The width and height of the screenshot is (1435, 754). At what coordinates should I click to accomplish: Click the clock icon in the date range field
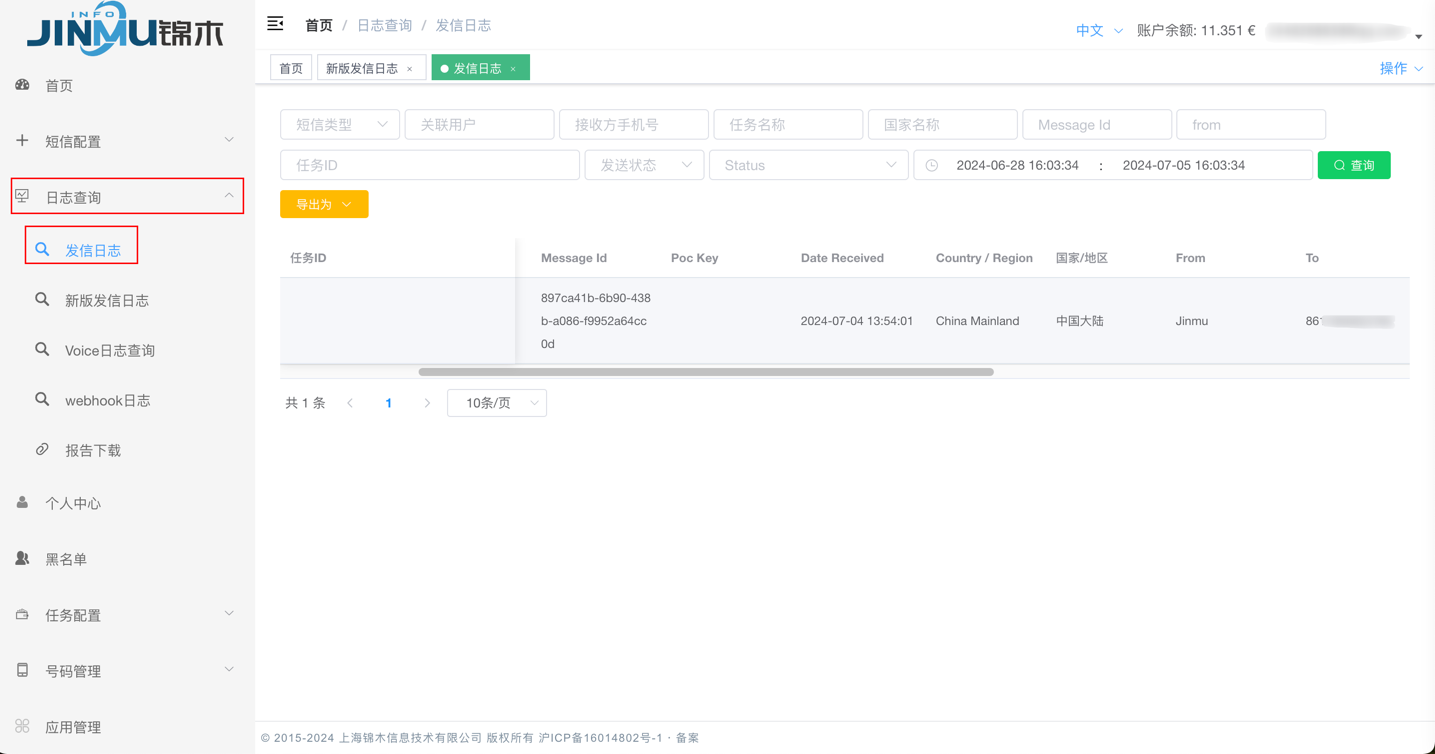coord(932,165)
